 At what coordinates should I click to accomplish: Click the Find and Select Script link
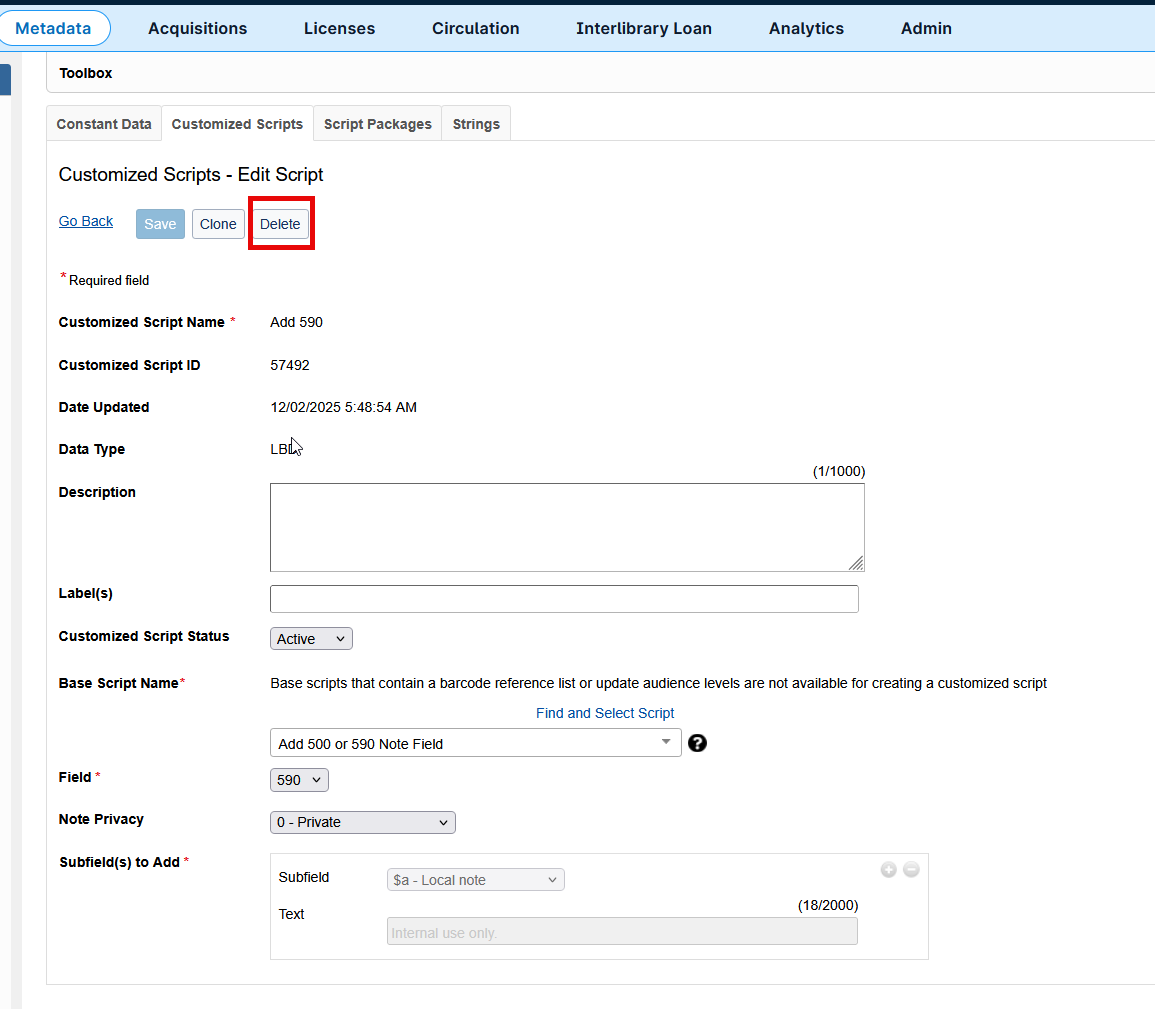point(605,713)
